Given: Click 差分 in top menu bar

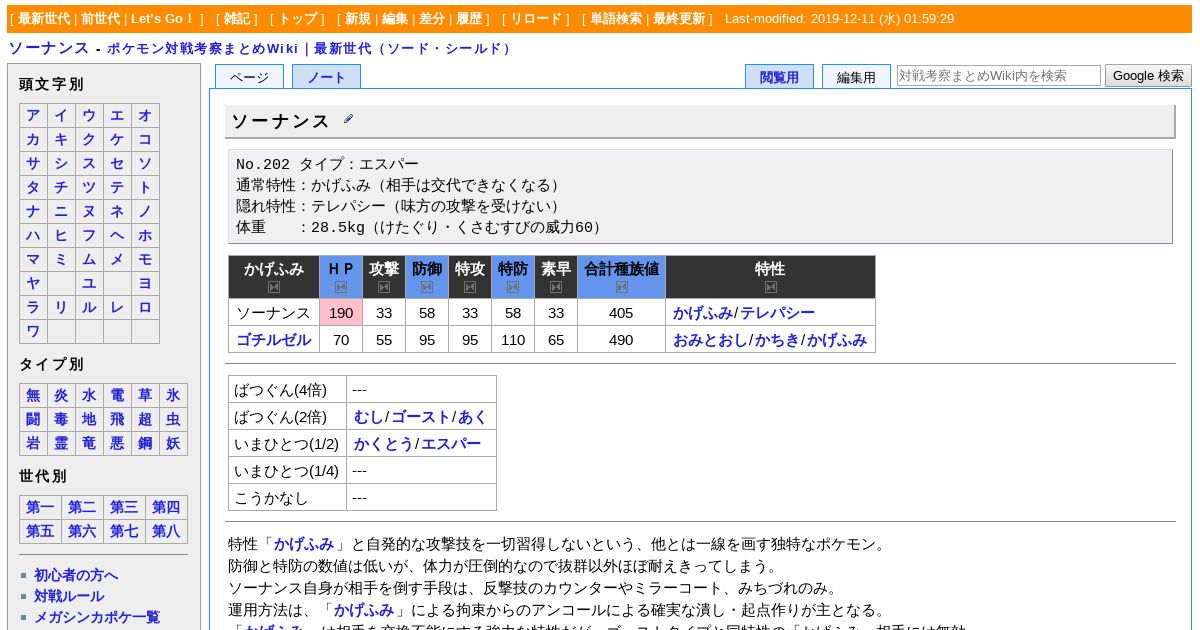Looking at the screenshot, I should pyautogui.click(x=432, y=18).
